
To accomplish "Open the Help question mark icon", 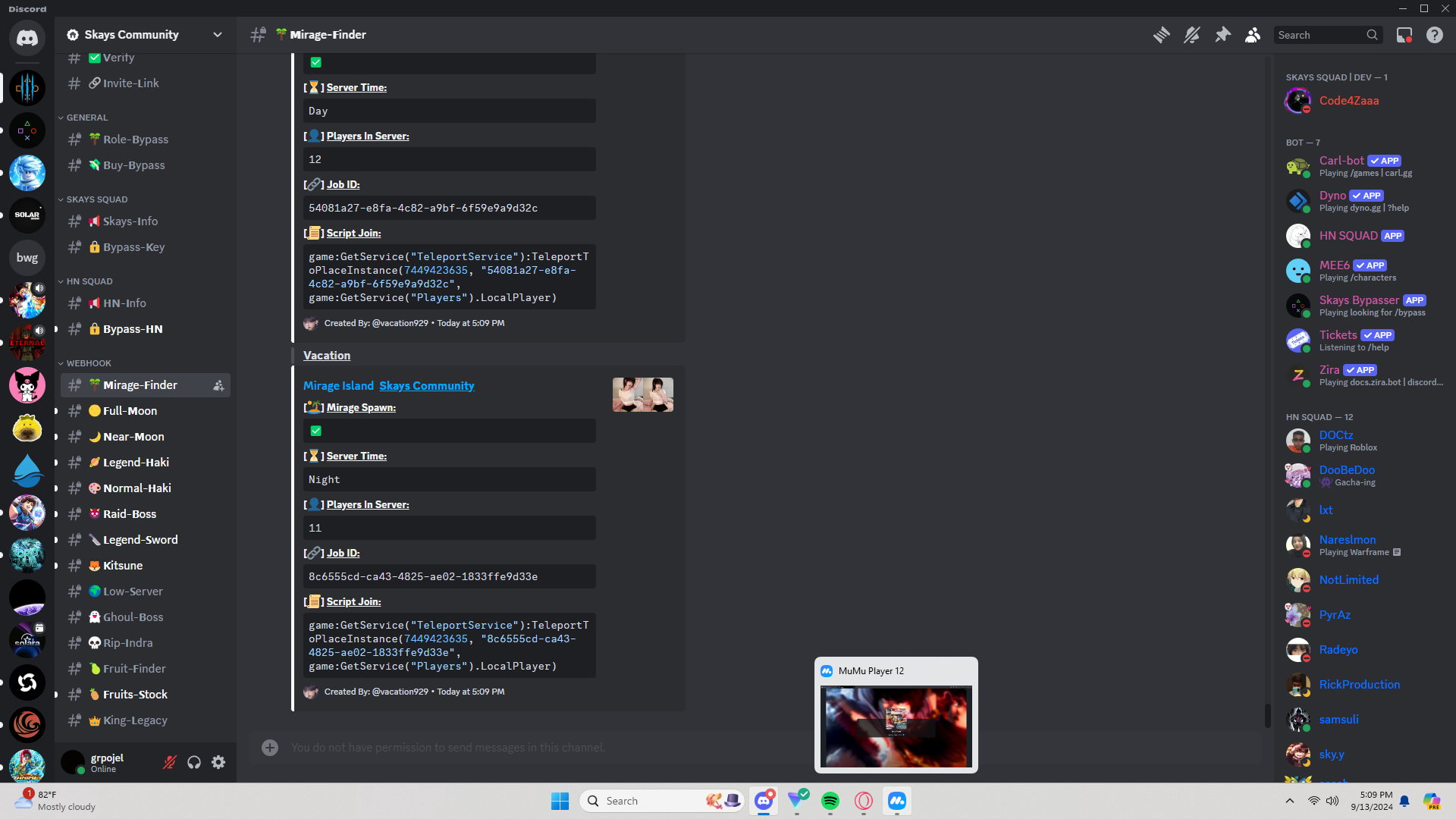I will 1435,35.
